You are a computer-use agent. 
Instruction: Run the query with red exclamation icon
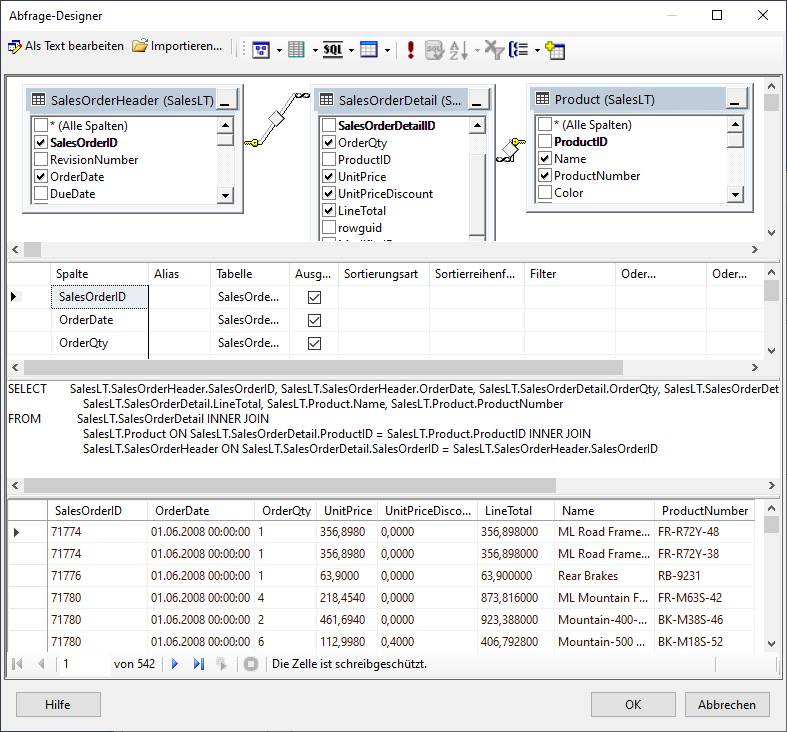click(410, 49)
